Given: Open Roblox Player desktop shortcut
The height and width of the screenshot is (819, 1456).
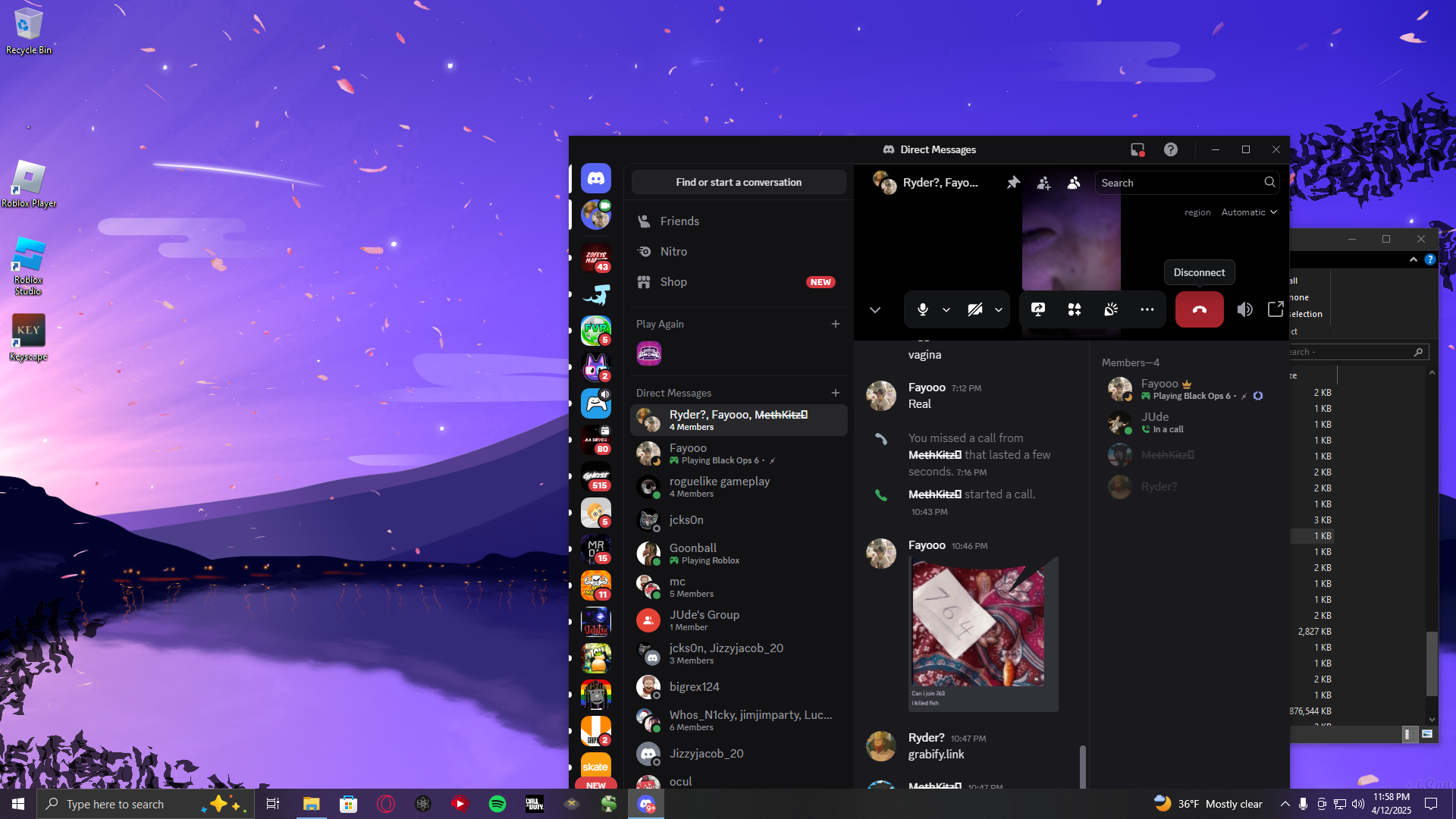Looking at the screenshot, I should point(29,184).
